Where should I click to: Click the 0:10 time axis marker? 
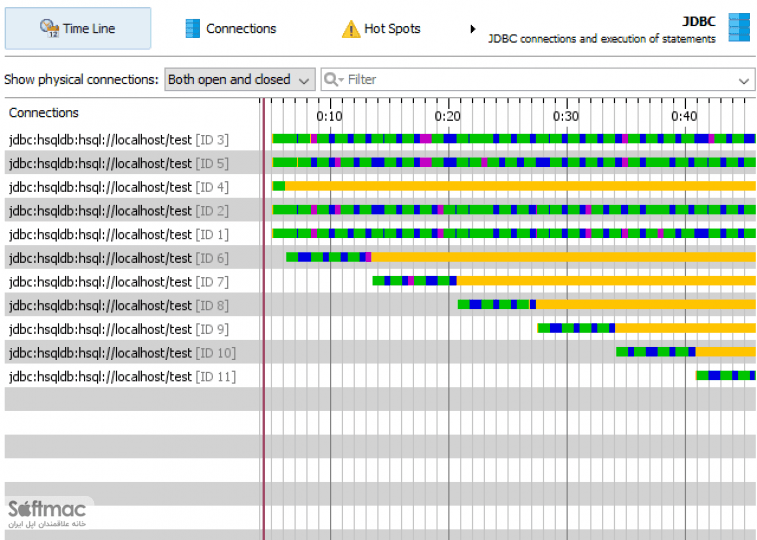coord(329,116)
